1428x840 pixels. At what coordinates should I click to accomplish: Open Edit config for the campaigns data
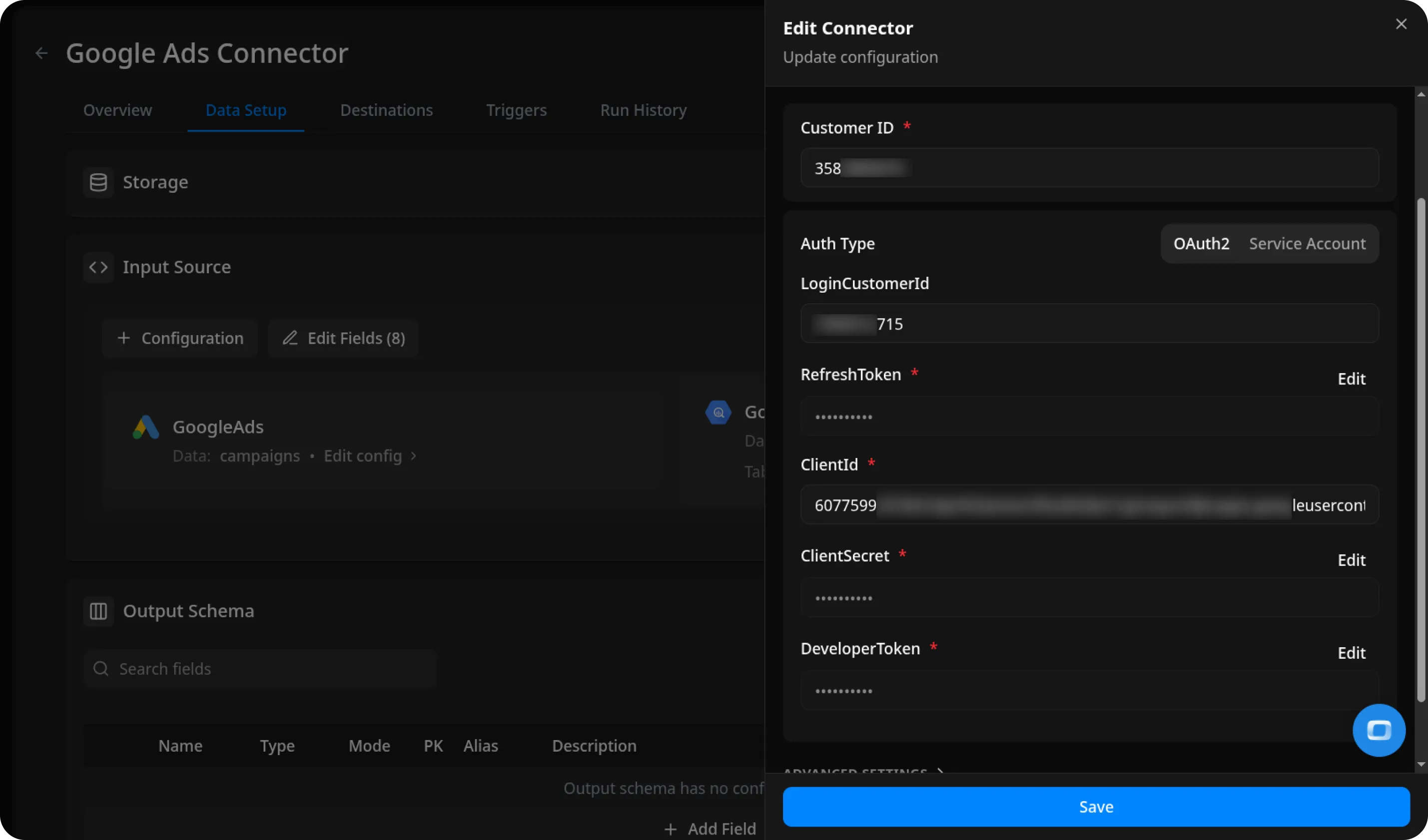click(x=363, y=455)
